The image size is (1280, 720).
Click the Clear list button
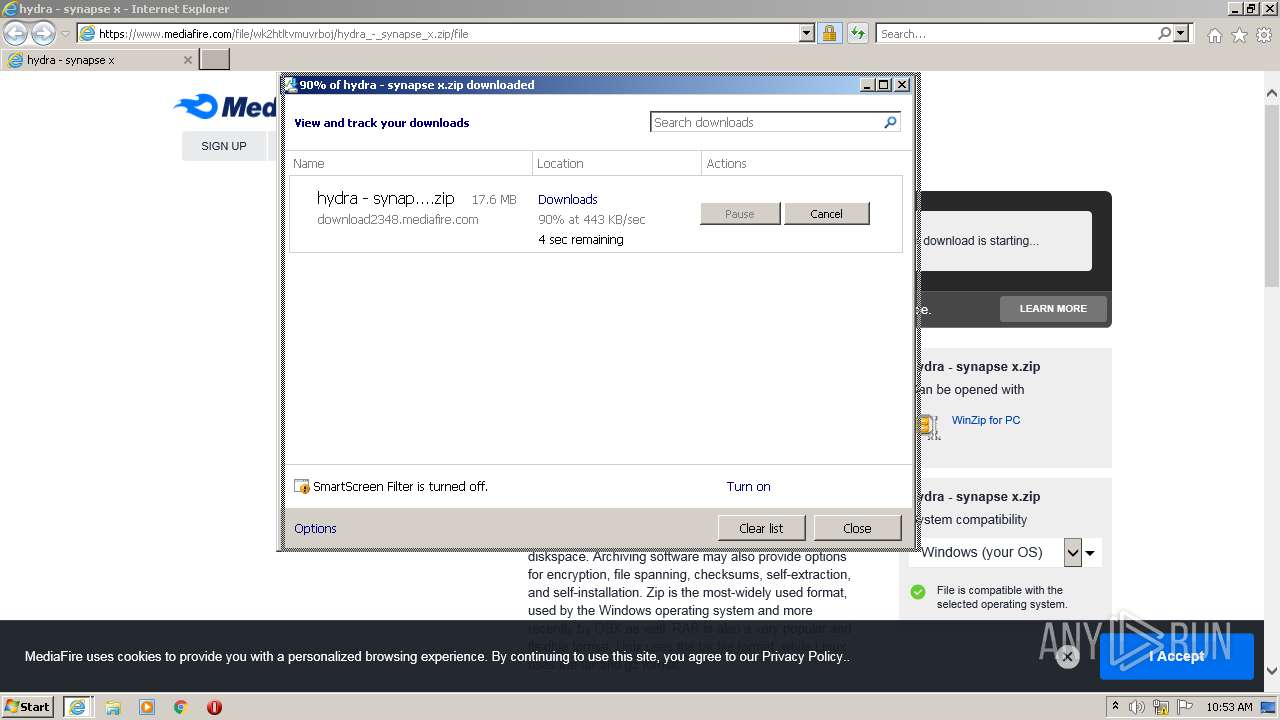[x=761, y=528]
